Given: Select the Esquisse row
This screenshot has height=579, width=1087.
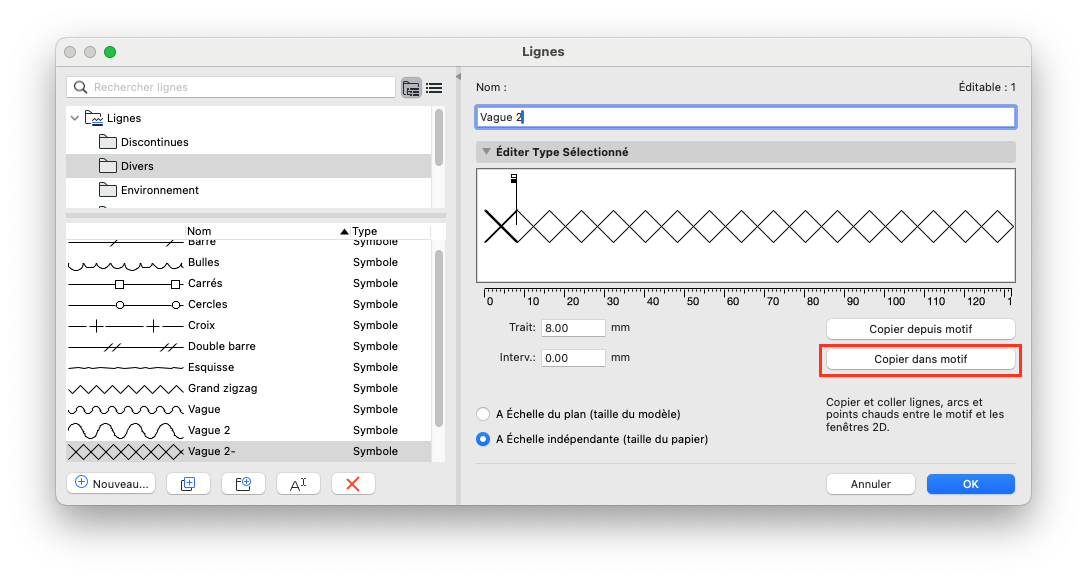Looking at the screenshot, I should tap(248, 368).
